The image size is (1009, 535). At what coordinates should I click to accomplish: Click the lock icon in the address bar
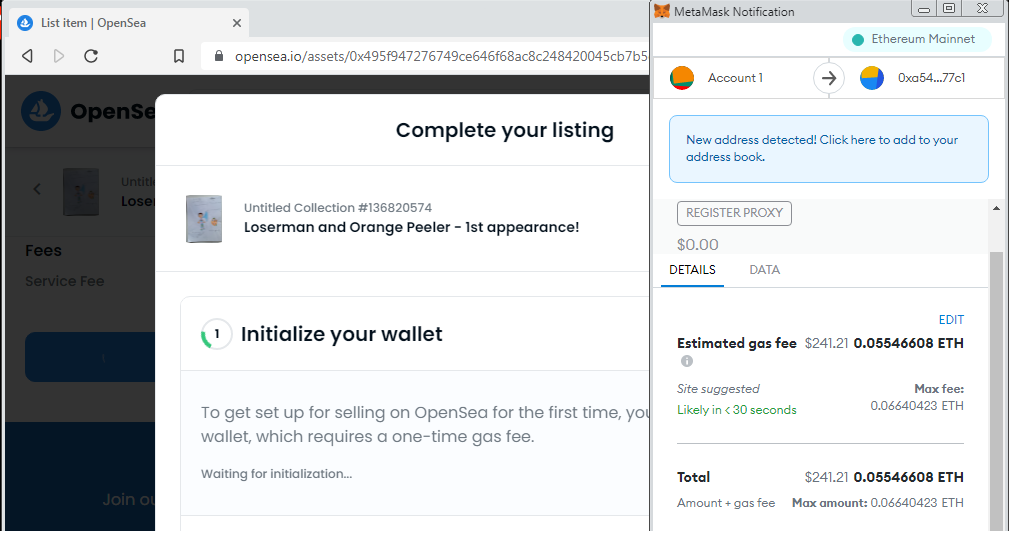[x=219, y=56]
